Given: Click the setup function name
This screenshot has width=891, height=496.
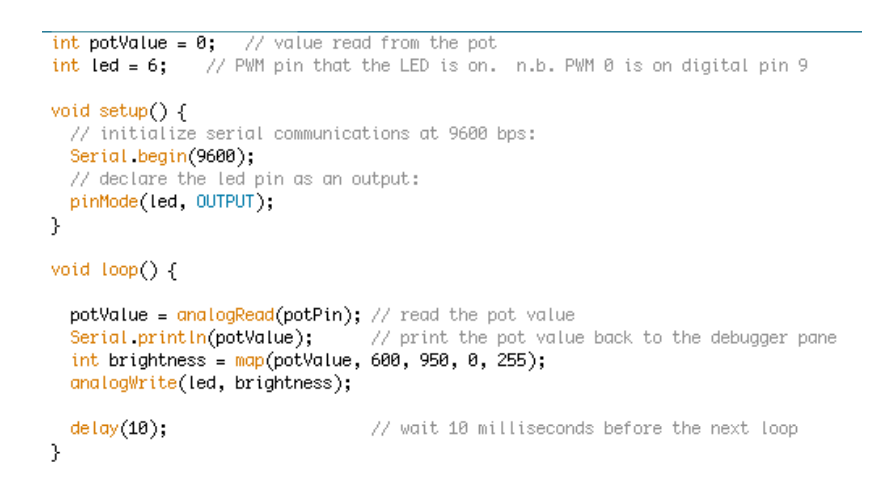Looking at the screenshot, I should (123, 111).
